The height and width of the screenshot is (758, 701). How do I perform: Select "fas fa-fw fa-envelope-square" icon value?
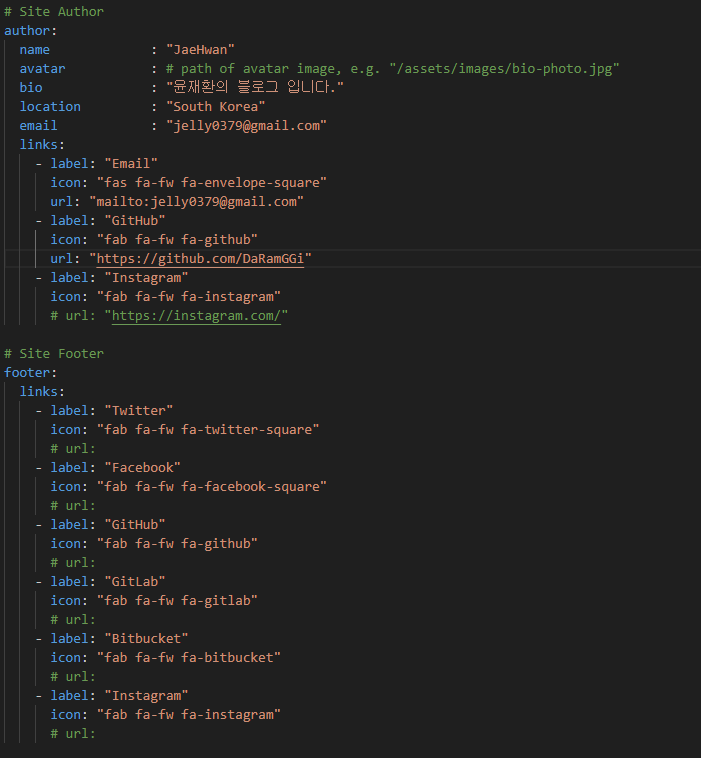tap(212, 183)
